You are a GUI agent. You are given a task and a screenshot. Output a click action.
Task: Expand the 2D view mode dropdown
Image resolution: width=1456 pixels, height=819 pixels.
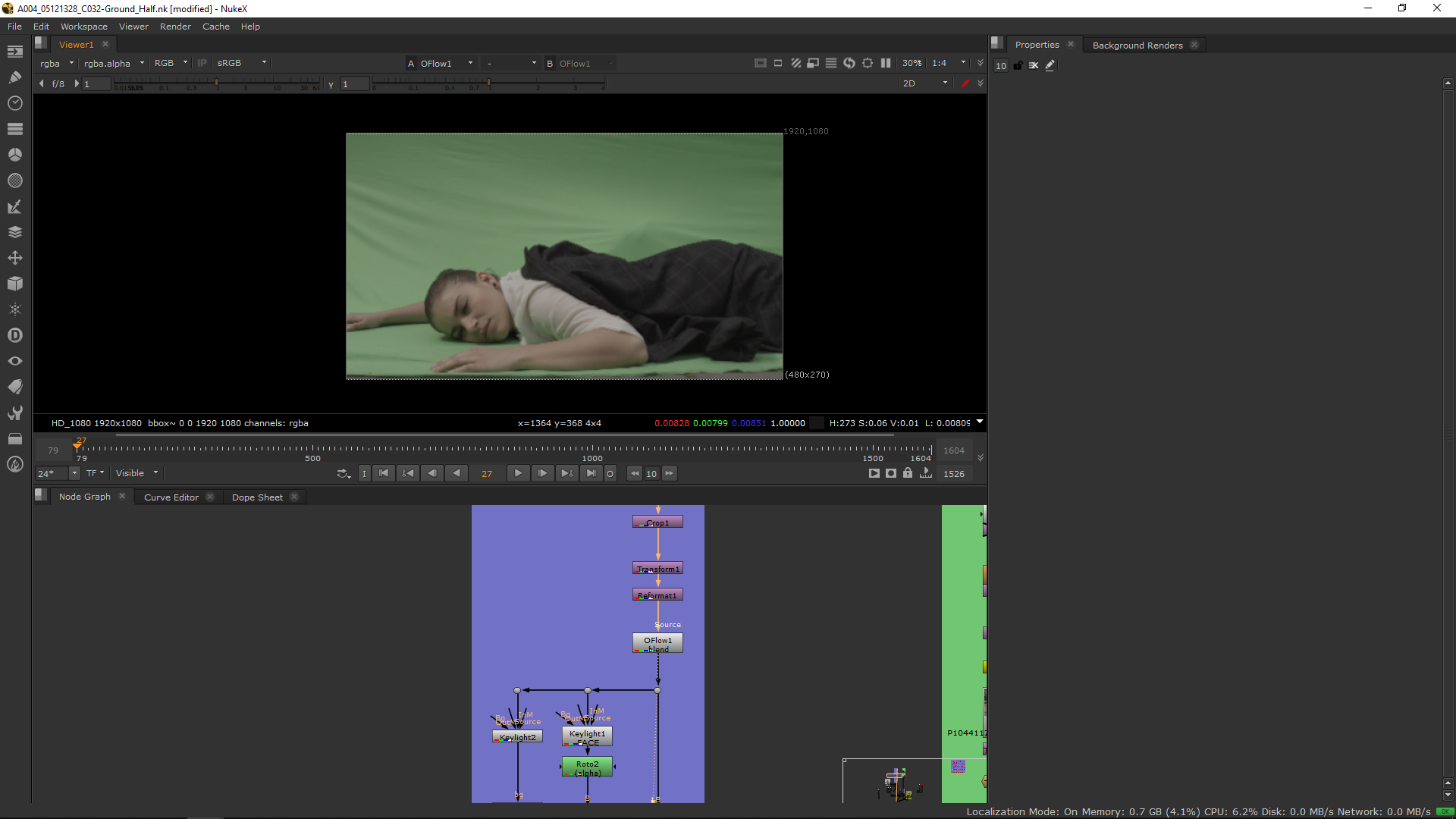[x=925, y=83]
